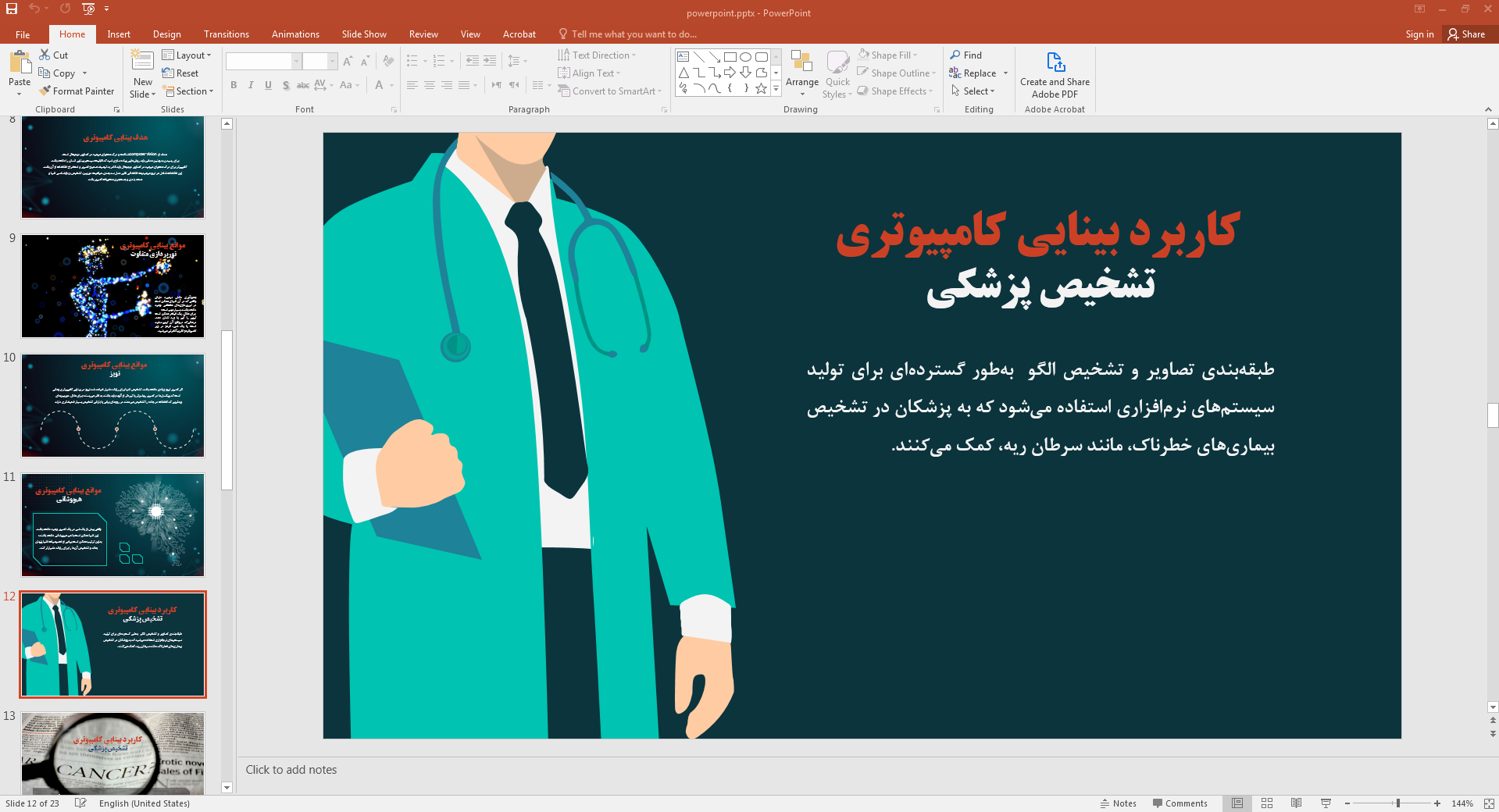1499x812 pixels.
Task: Open the Comments pane button
Action: (x=1180, y=803)
